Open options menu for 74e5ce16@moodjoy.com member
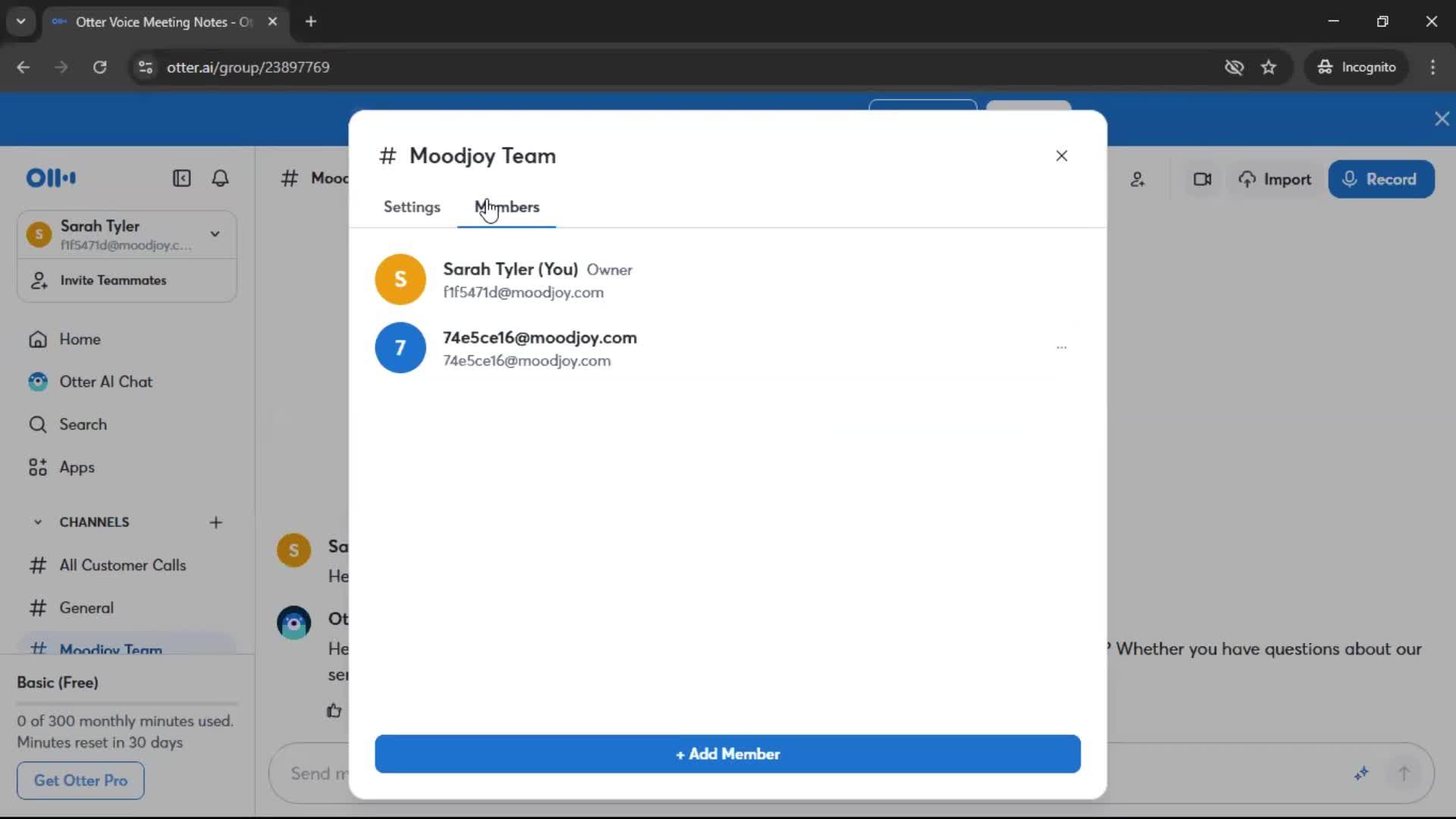This screenshot has height=819, width=1456. (1062, 347)
